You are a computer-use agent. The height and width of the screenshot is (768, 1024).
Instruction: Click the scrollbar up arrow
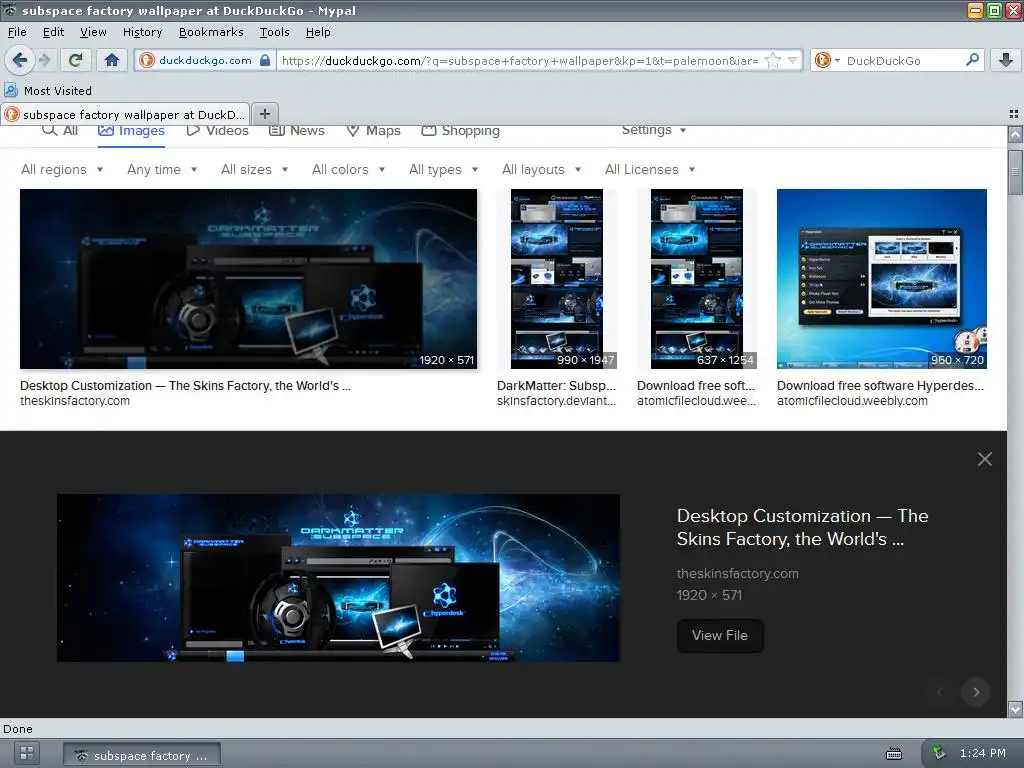[1015, 135]
